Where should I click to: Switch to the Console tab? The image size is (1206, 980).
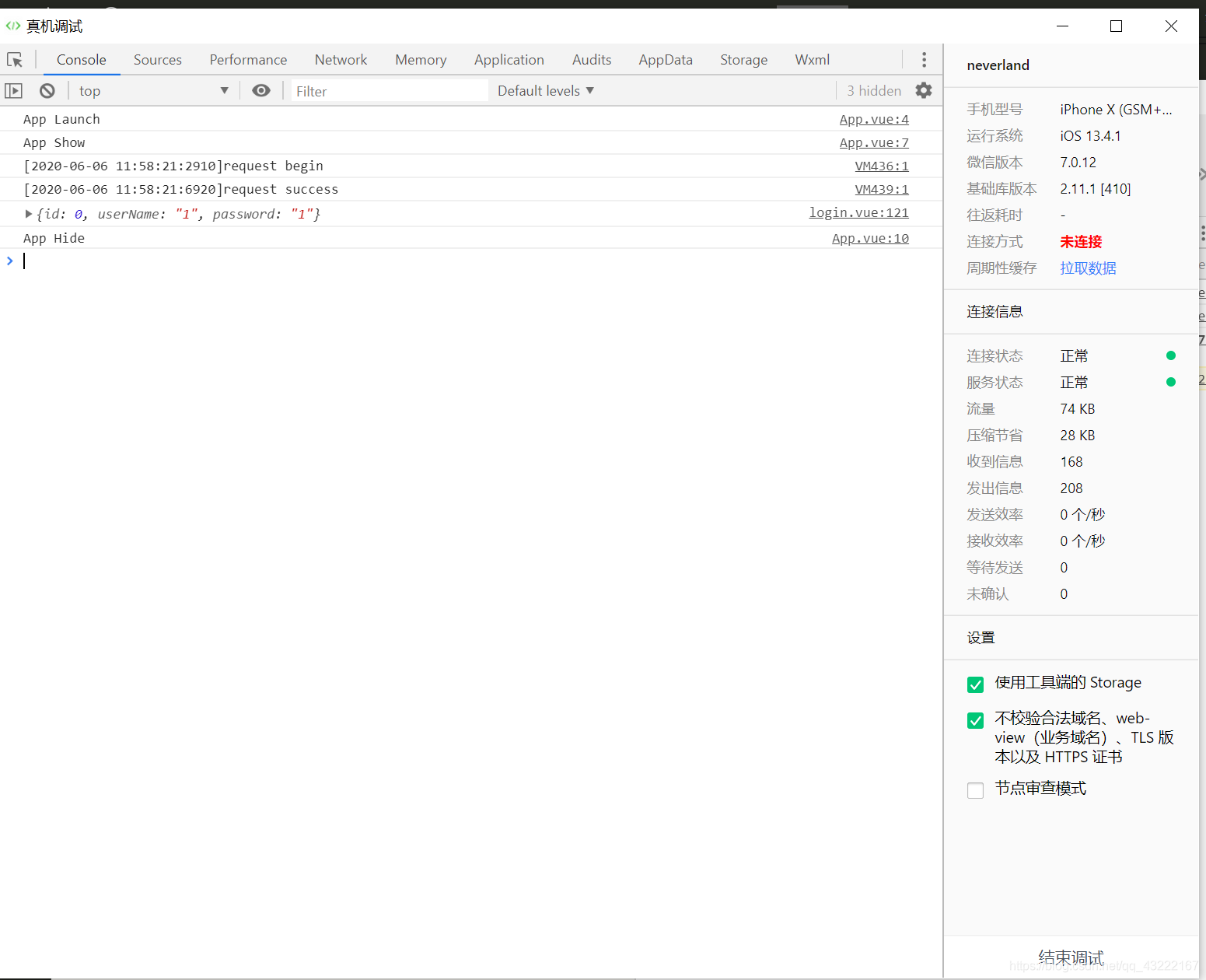(x=82, y=60)
